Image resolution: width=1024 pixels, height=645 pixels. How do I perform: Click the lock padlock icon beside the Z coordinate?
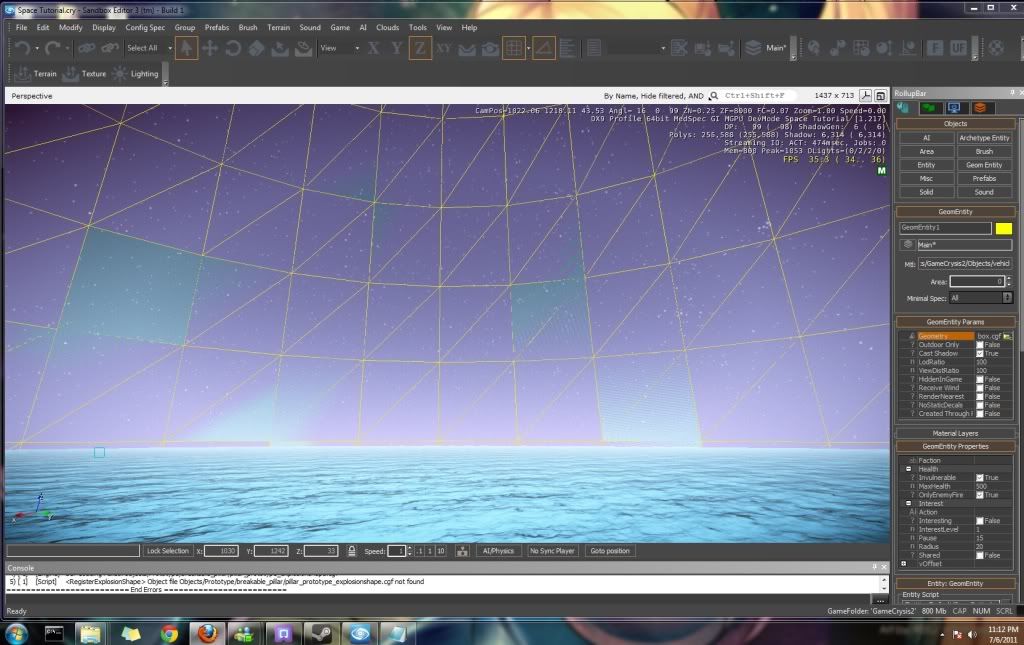coord(351,551)
